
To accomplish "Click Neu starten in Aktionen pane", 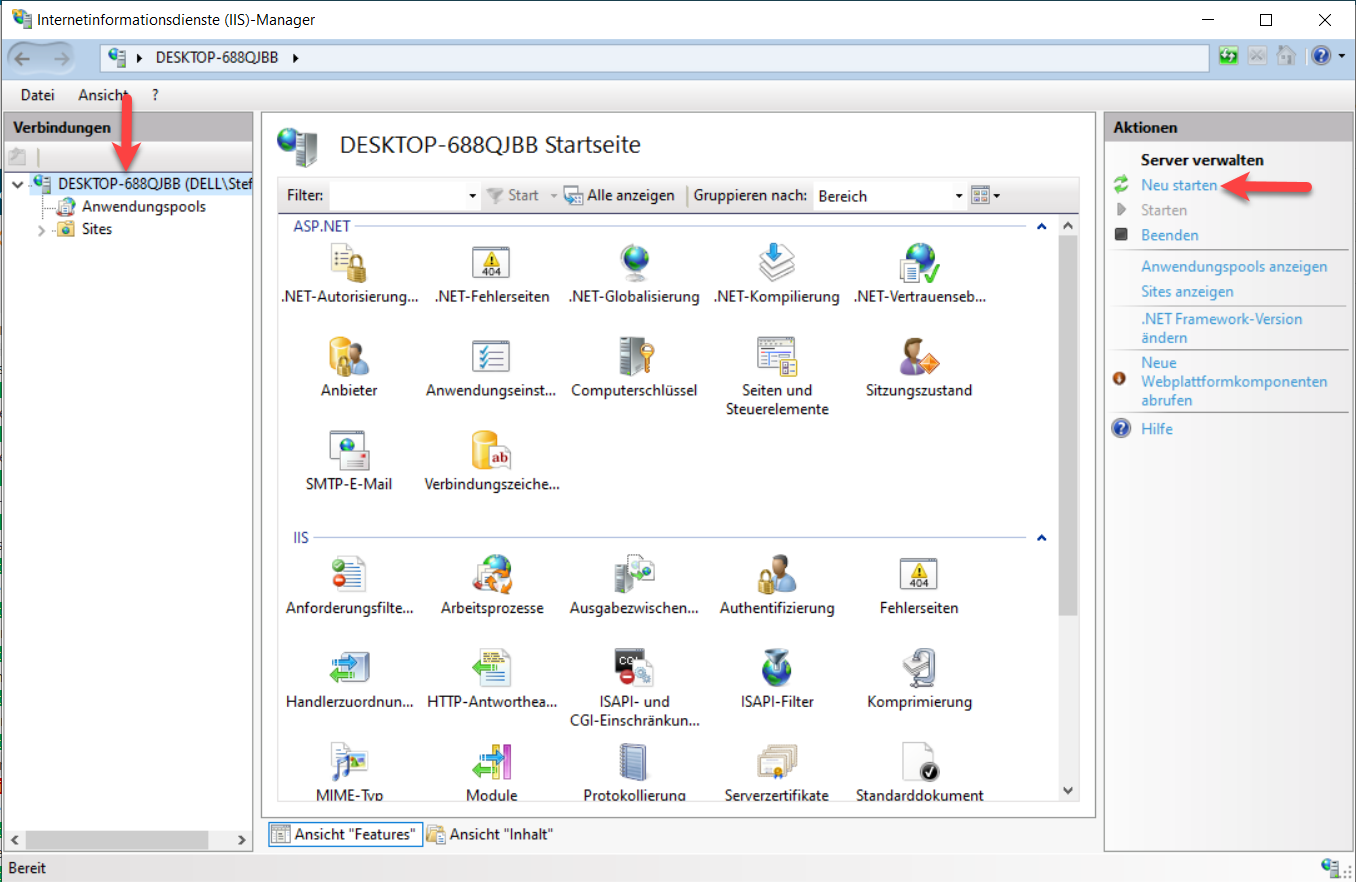I will click(1179, 185).
